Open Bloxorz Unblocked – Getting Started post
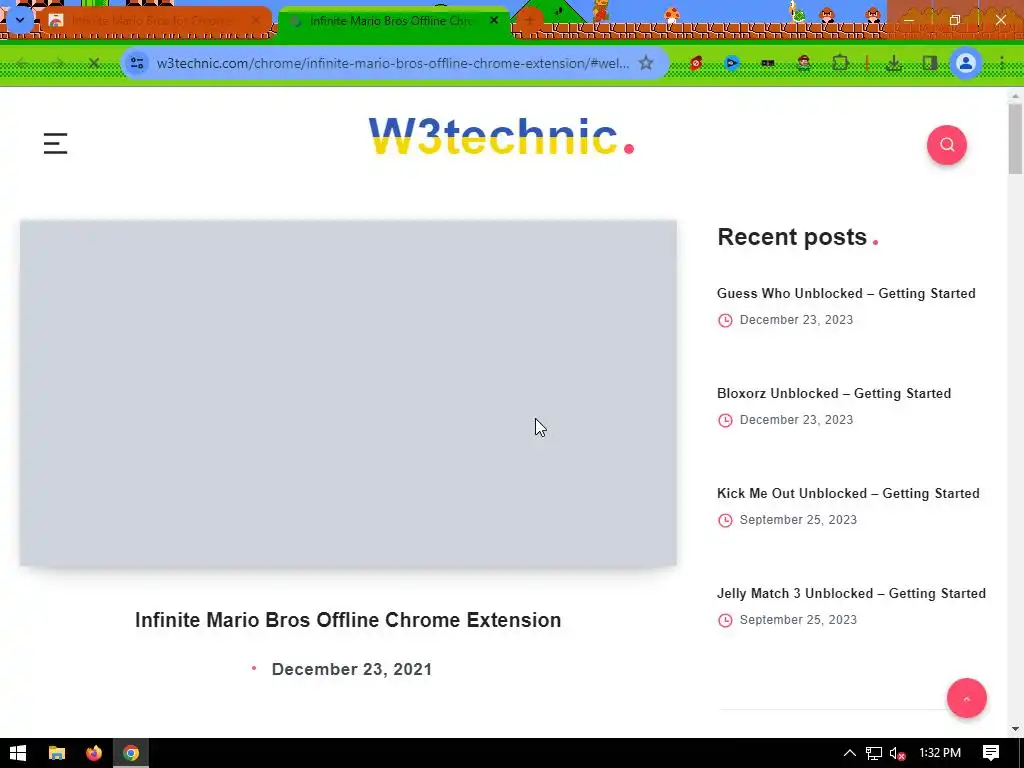1024x768 pixels. 834,393
